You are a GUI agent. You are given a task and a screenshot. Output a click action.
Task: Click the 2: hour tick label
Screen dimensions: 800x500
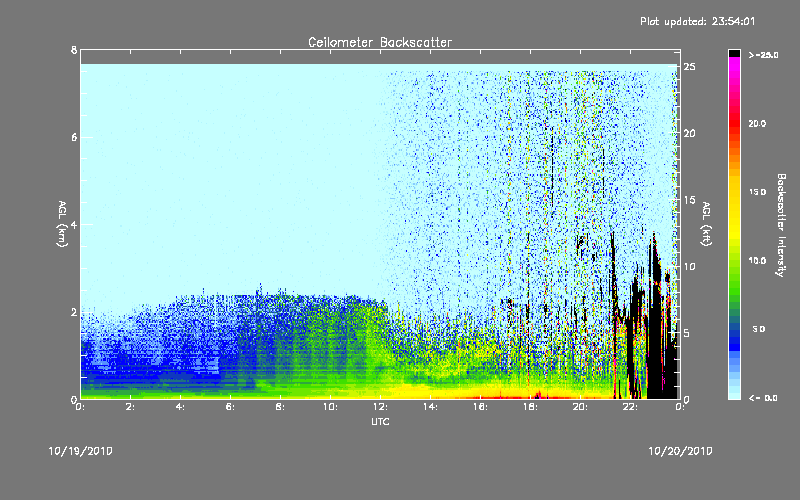130,407
